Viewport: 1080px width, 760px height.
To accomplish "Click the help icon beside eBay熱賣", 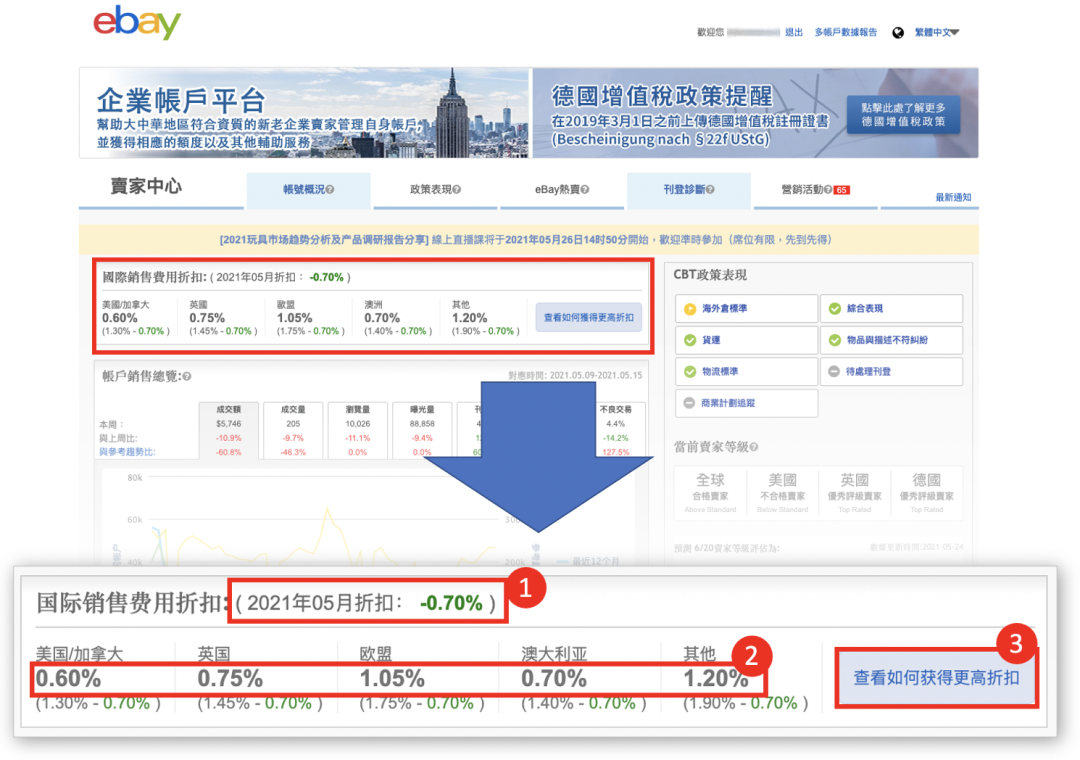I will coord(585,189).
